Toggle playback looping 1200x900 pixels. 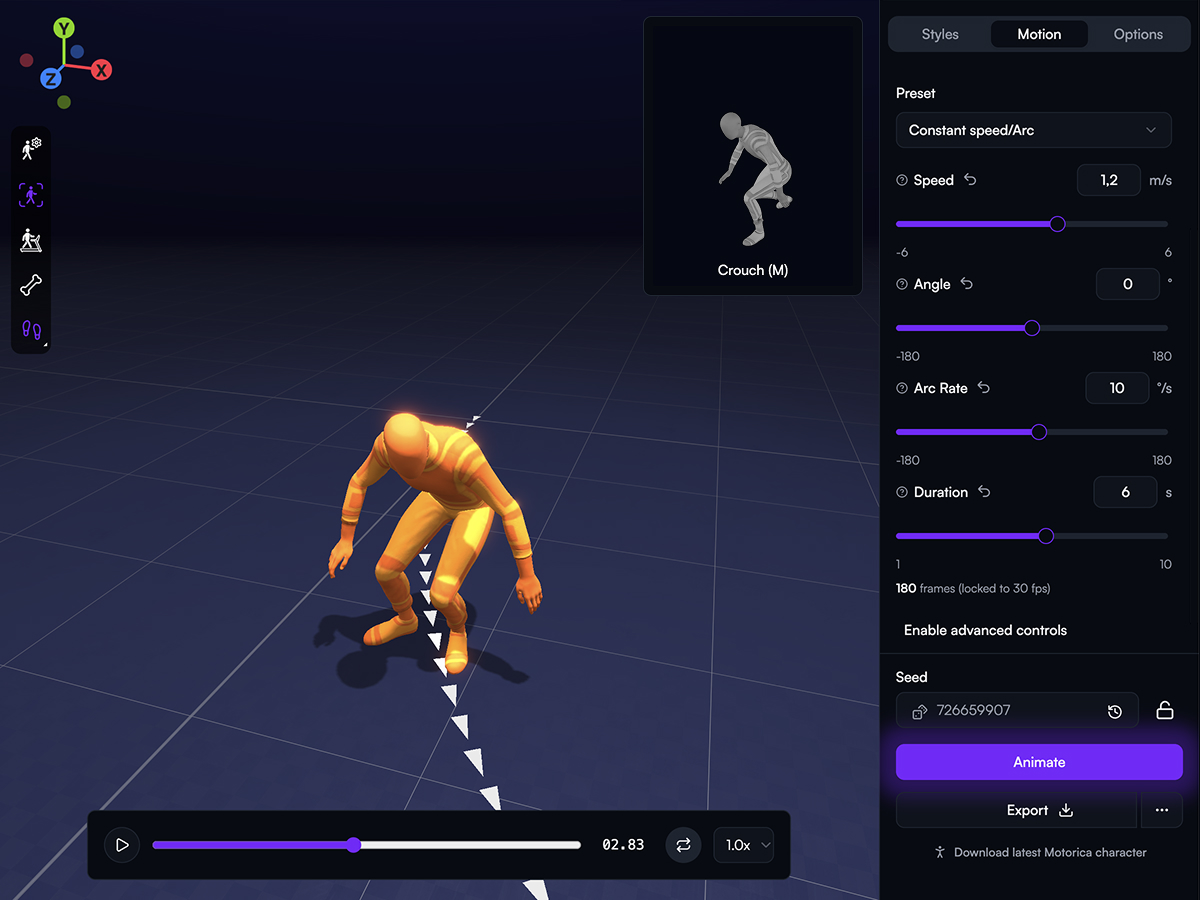click(x=683, y=845)
